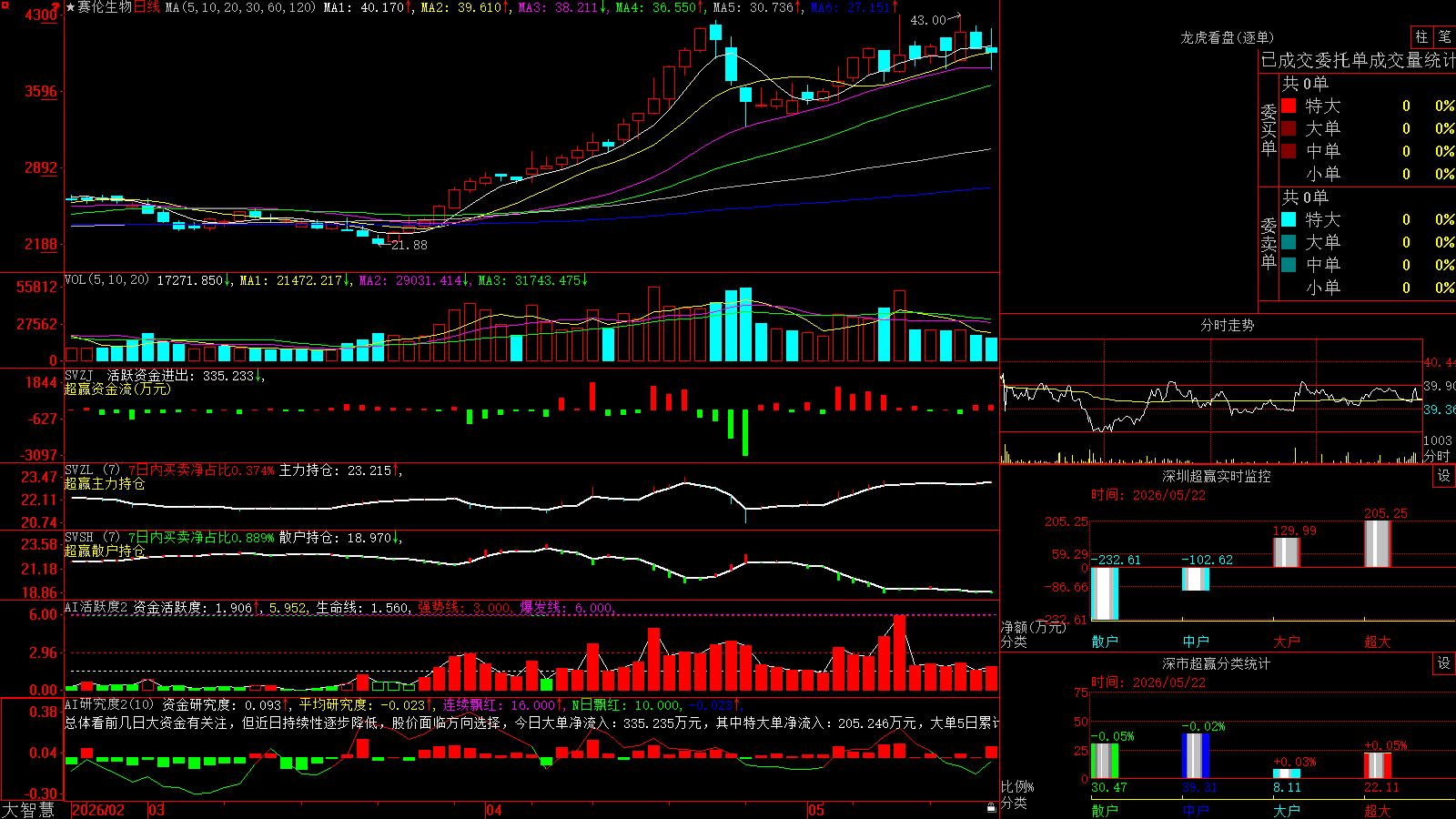The image size is (1456, 819).
Task: Click the SVSH (7) indicator name
Action: point(92,538)
